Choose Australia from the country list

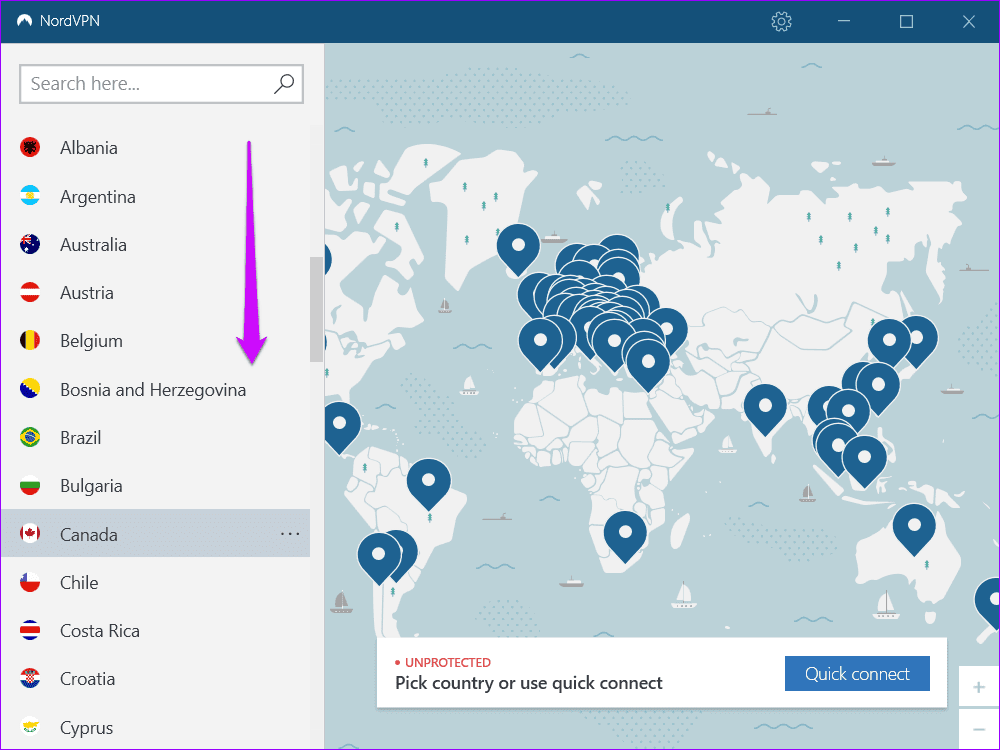155,244
